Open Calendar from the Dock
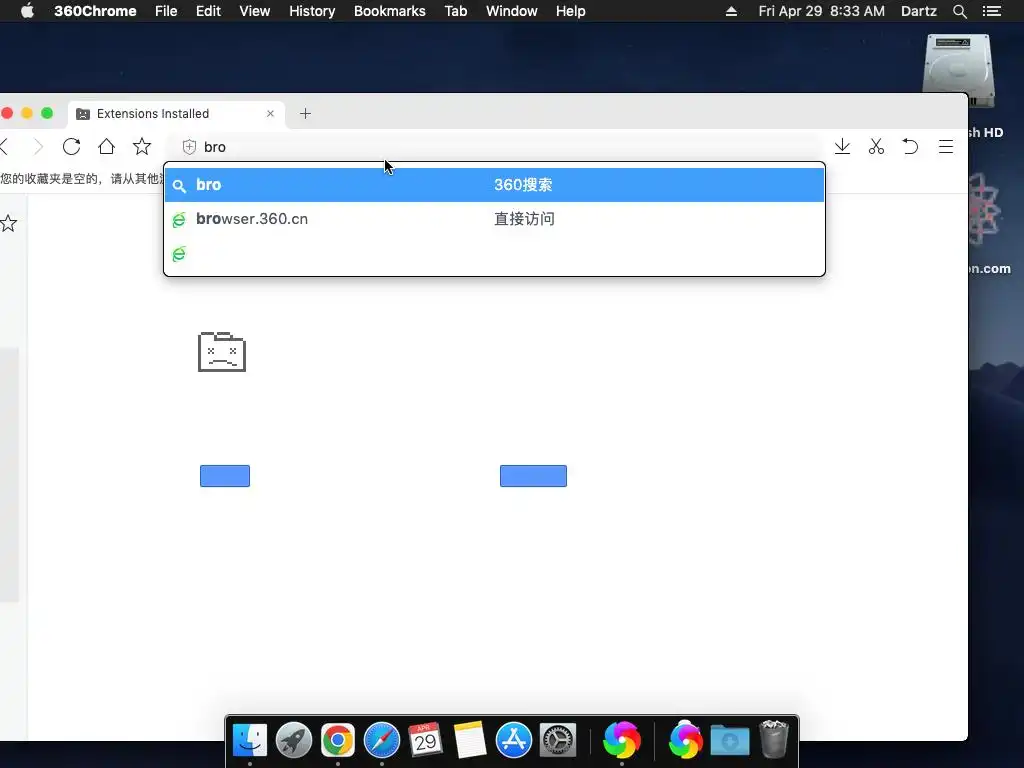1024x768 pixels. pyautogui.click(x=426, y=741)
